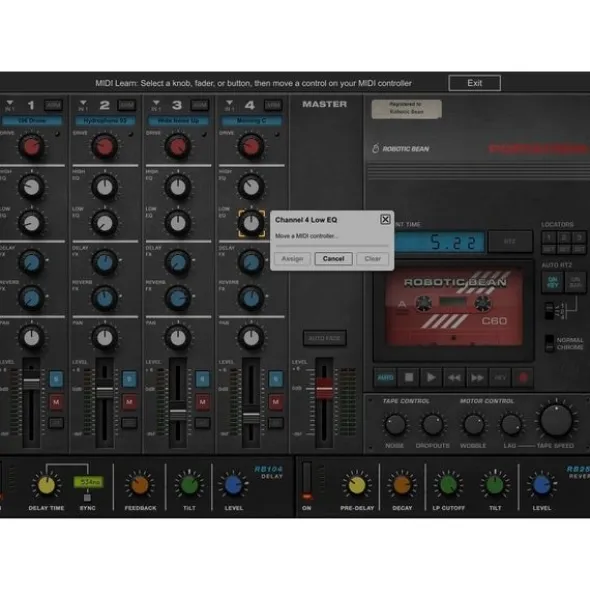Click Cancel in the Channel 4 Low EQ dialog

(333, 259)
